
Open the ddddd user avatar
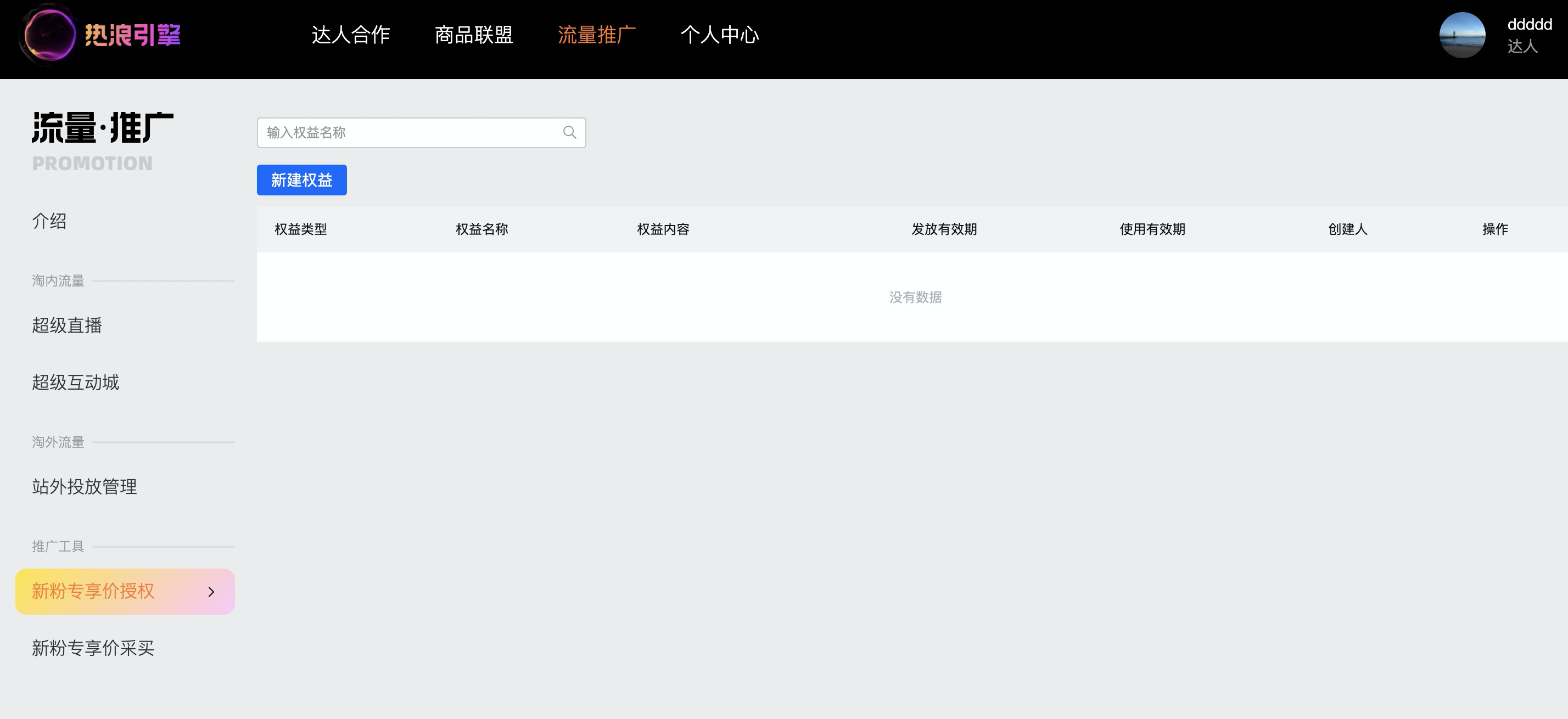[1462, 35]
